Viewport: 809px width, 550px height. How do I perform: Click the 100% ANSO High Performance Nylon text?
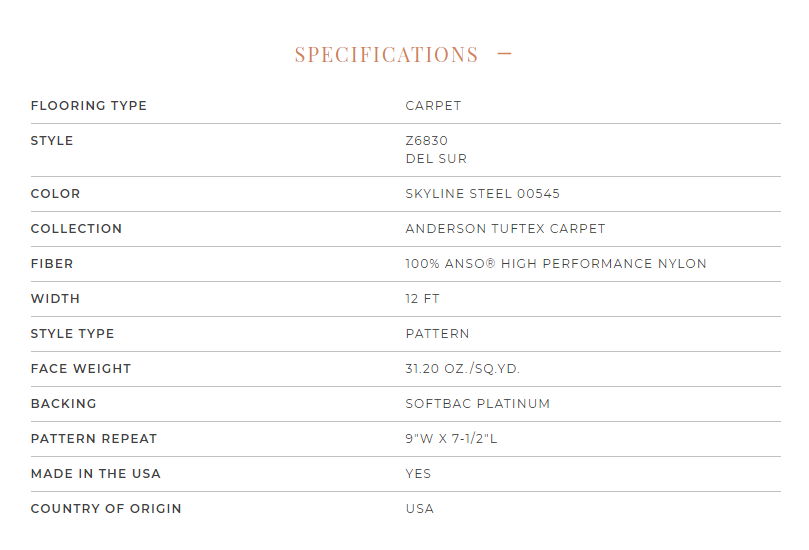(x=556, y=264)
